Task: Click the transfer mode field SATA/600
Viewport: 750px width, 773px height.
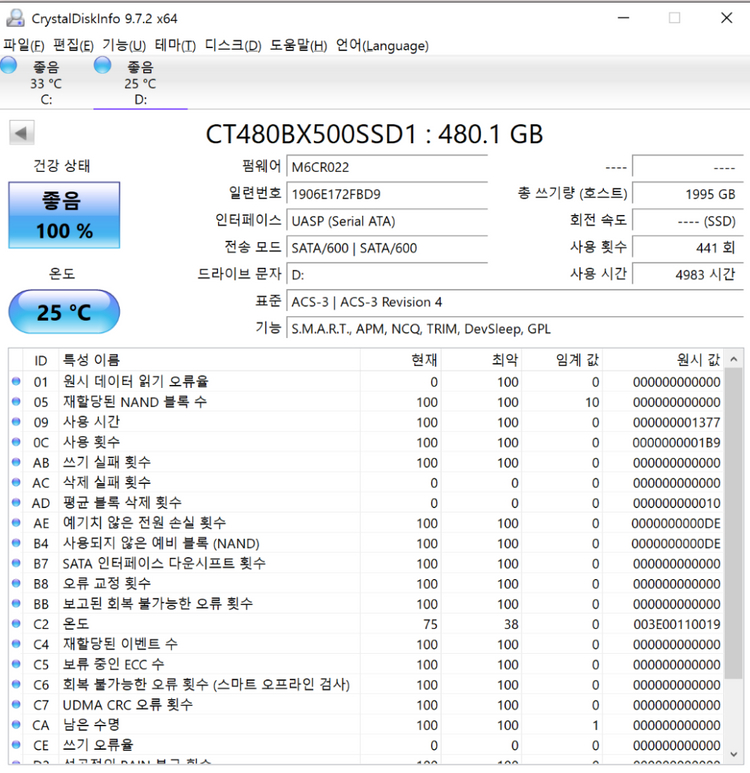Action: pyautogui.click(x=387, y=248)
